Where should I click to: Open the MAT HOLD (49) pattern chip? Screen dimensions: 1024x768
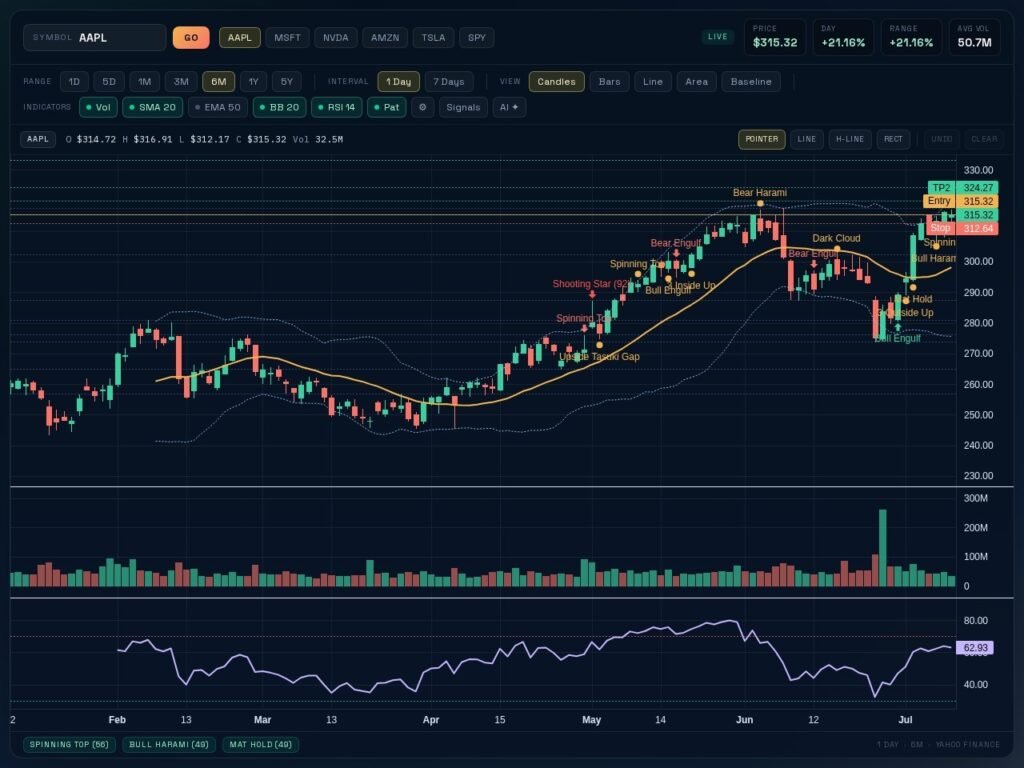pos(261,744)
